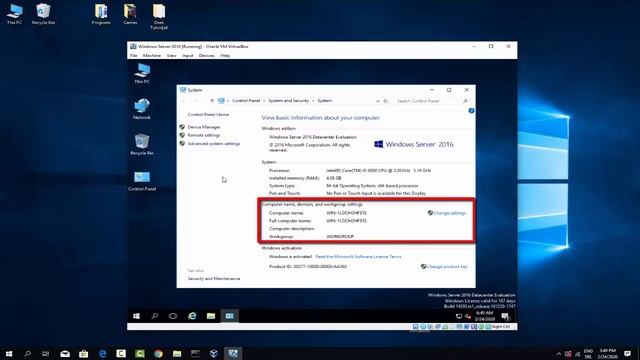Open the Games folder on host desktop
640x360 pixels.
(130, 14)
